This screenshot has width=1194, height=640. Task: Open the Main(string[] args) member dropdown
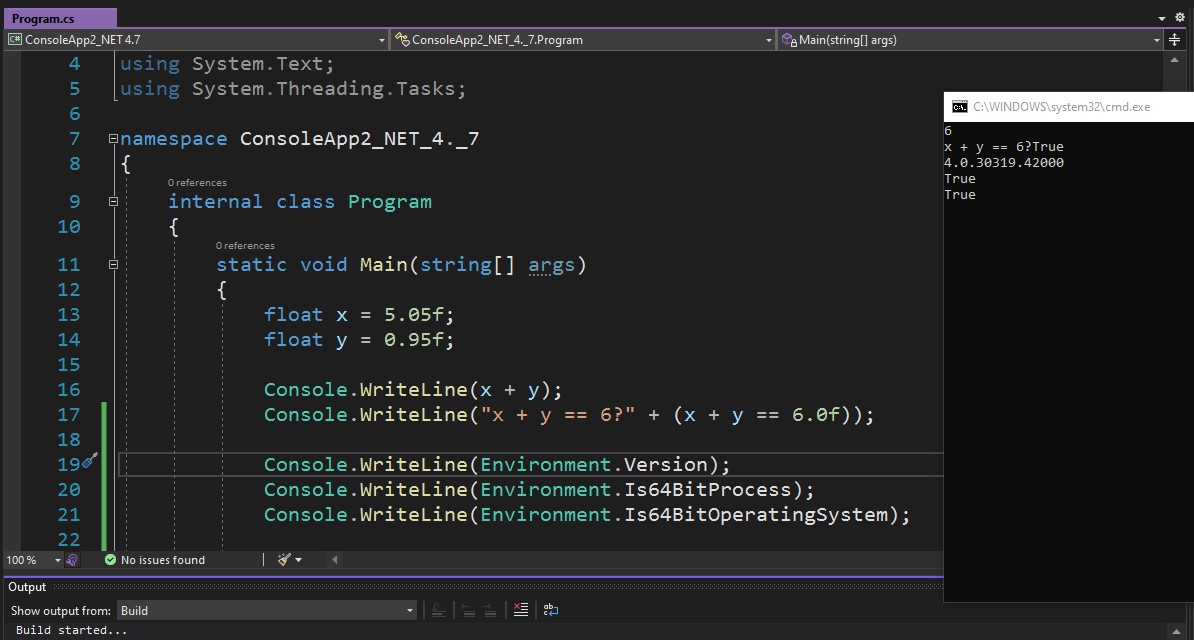point(971,40)
